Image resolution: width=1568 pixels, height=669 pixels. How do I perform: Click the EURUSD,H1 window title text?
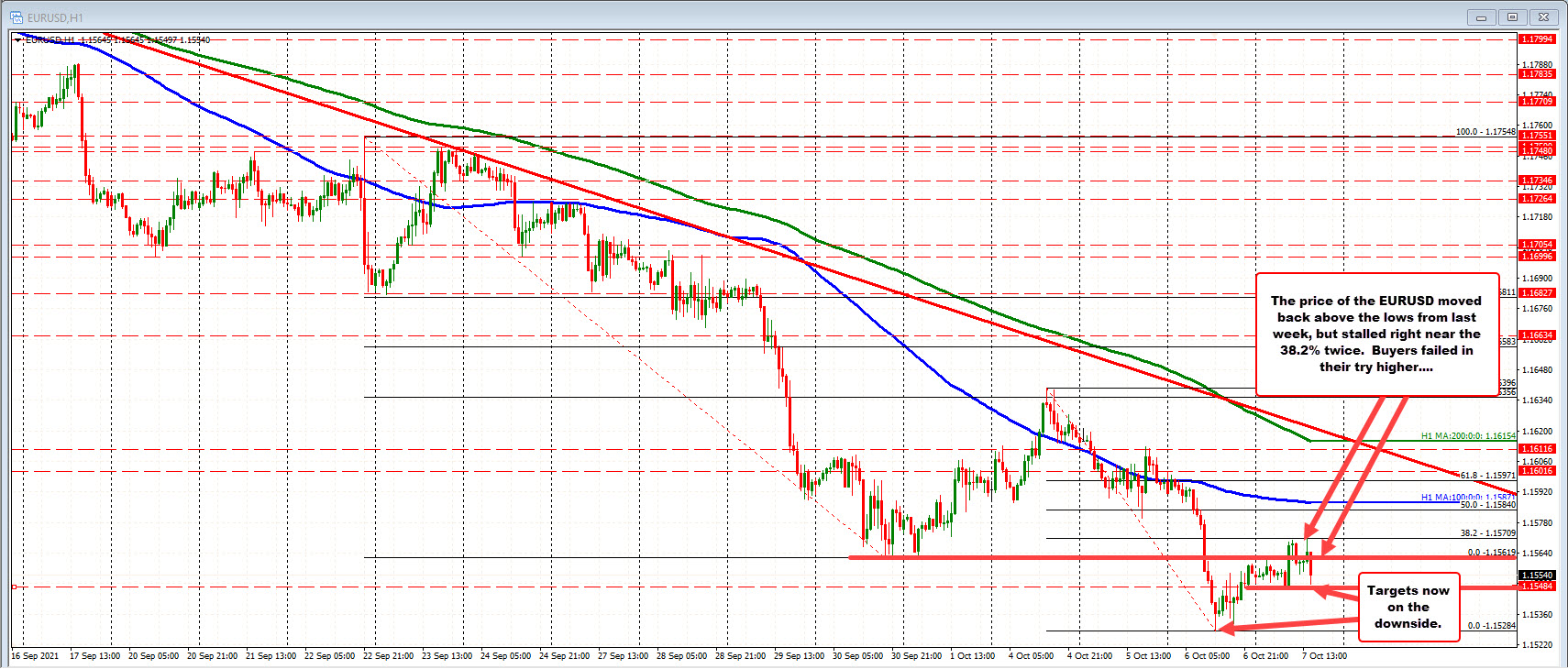click(55, 17)
